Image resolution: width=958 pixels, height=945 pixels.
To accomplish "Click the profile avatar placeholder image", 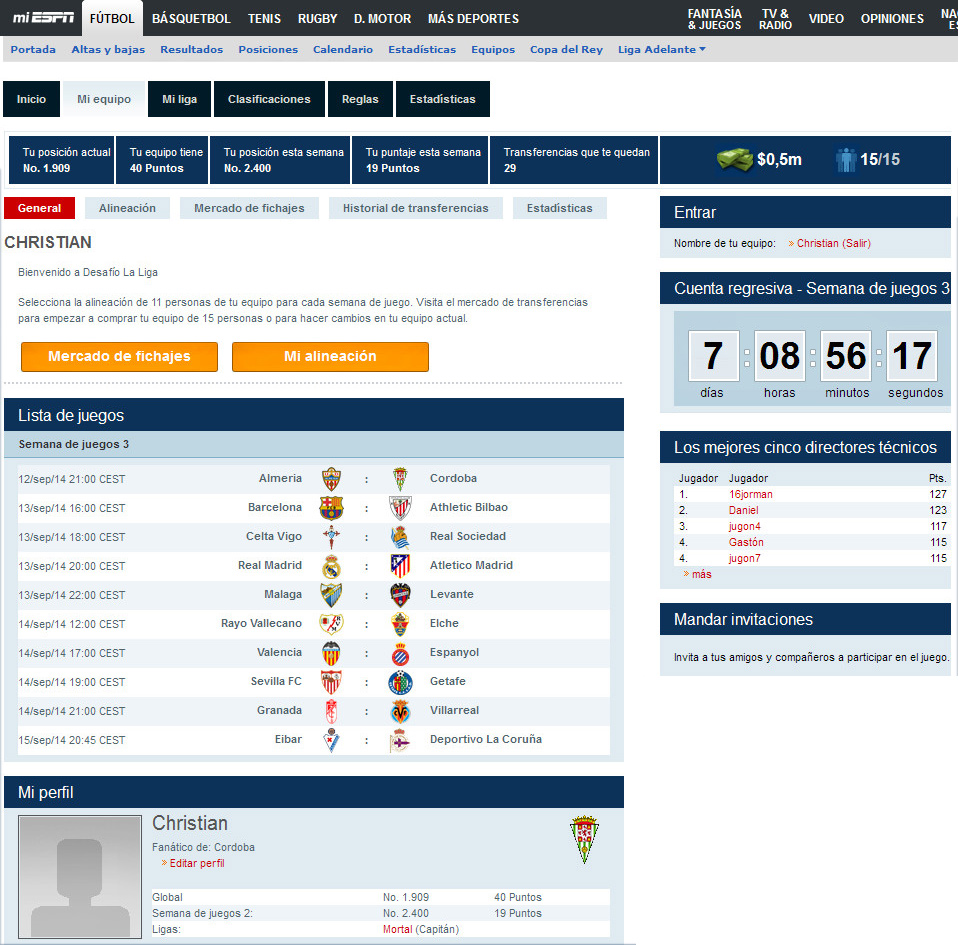I will (x=80, y=876).
